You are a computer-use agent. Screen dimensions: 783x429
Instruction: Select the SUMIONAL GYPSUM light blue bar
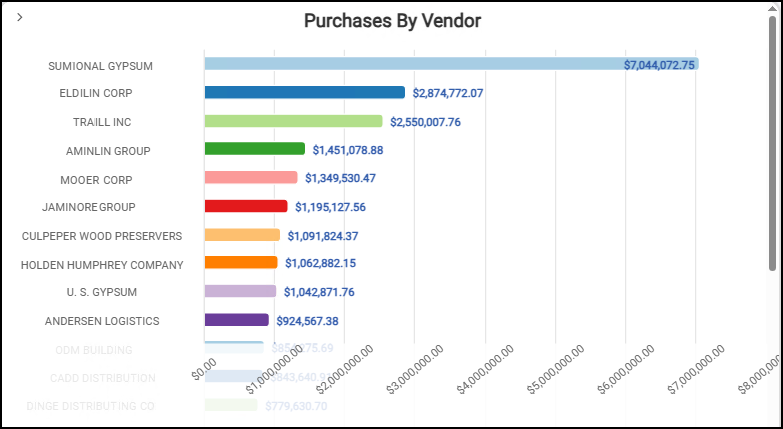[451, 63]
